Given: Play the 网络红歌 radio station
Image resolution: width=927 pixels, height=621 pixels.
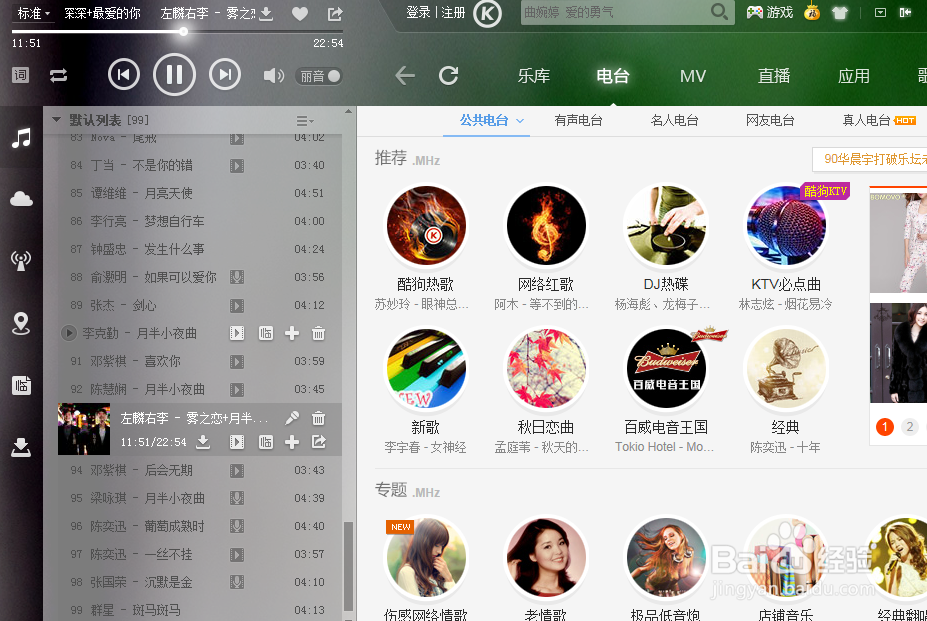Looking at the screenshot, I should pos(546,226).
